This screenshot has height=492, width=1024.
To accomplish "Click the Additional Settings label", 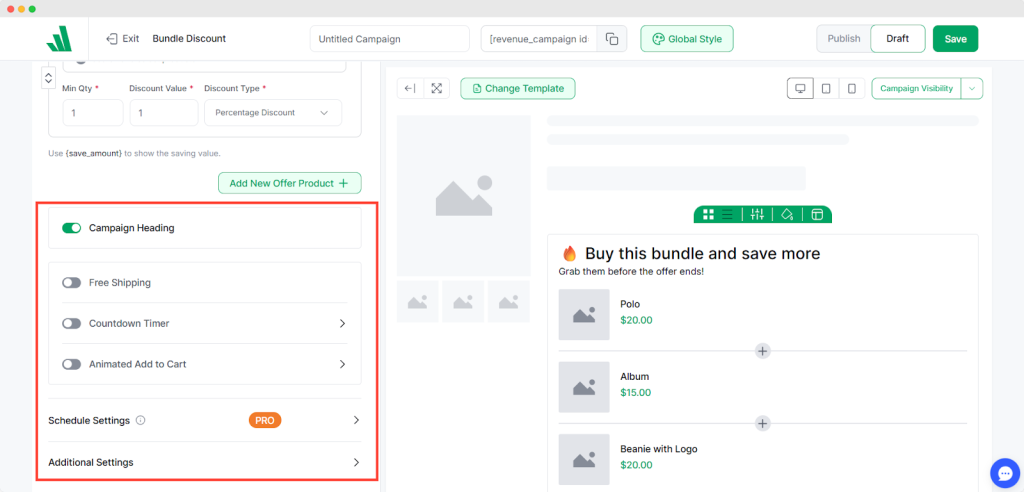I will [x=91, y=462].
